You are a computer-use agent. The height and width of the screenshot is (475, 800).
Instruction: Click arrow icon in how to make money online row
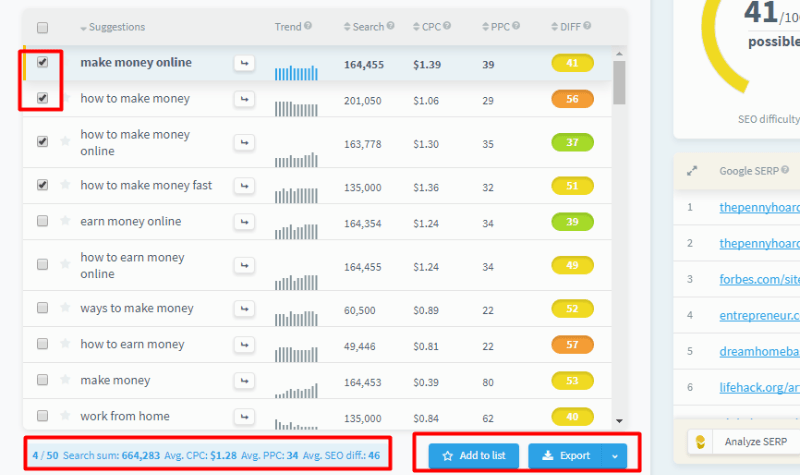point(244,142)
